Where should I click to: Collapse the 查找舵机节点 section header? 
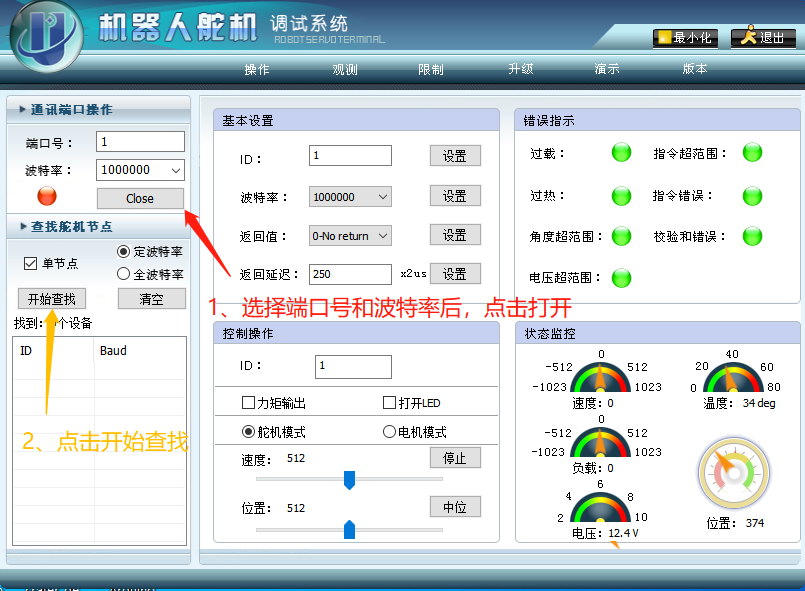[98, 226]
